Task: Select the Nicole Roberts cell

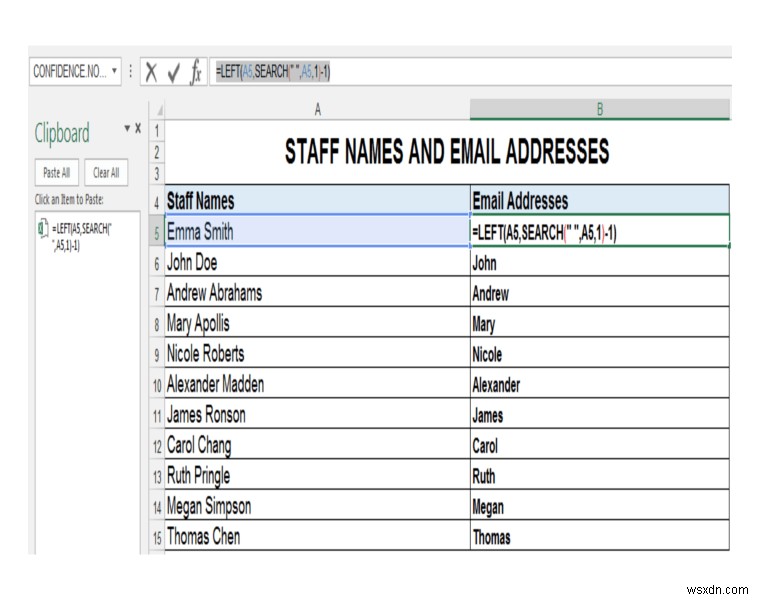Action: point(317,353)
